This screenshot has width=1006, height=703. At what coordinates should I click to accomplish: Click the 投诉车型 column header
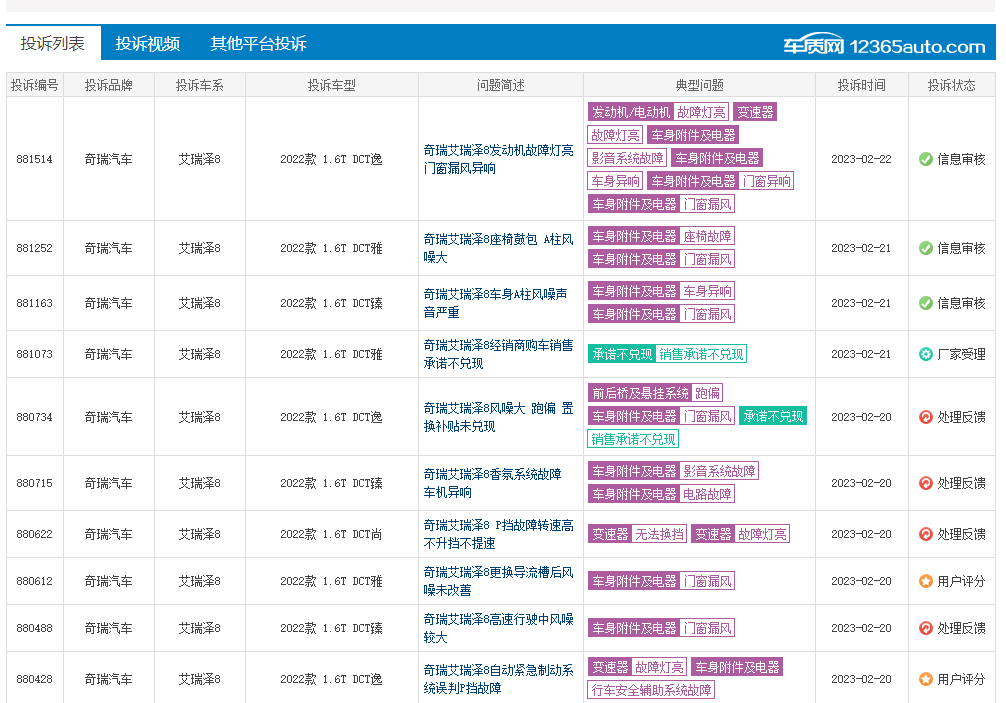coord(332,85)
